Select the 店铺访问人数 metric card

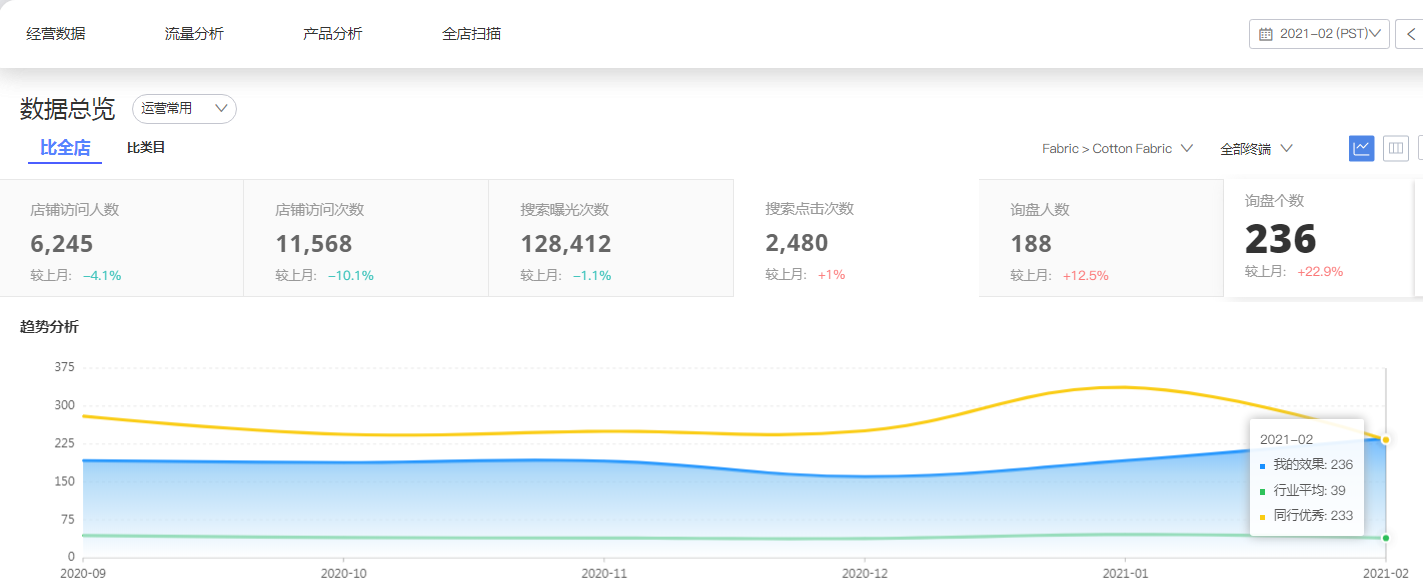click(x=122, y=240)
